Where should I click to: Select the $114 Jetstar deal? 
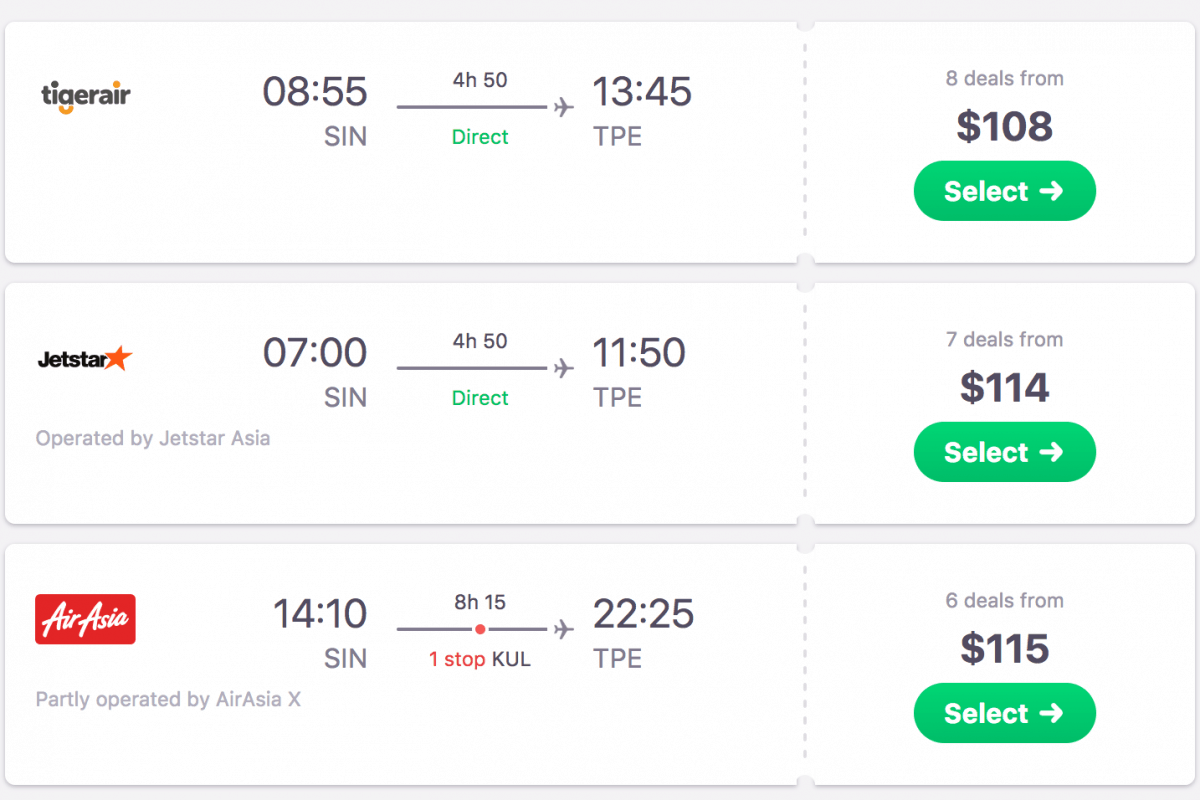tap(1004, 452)
